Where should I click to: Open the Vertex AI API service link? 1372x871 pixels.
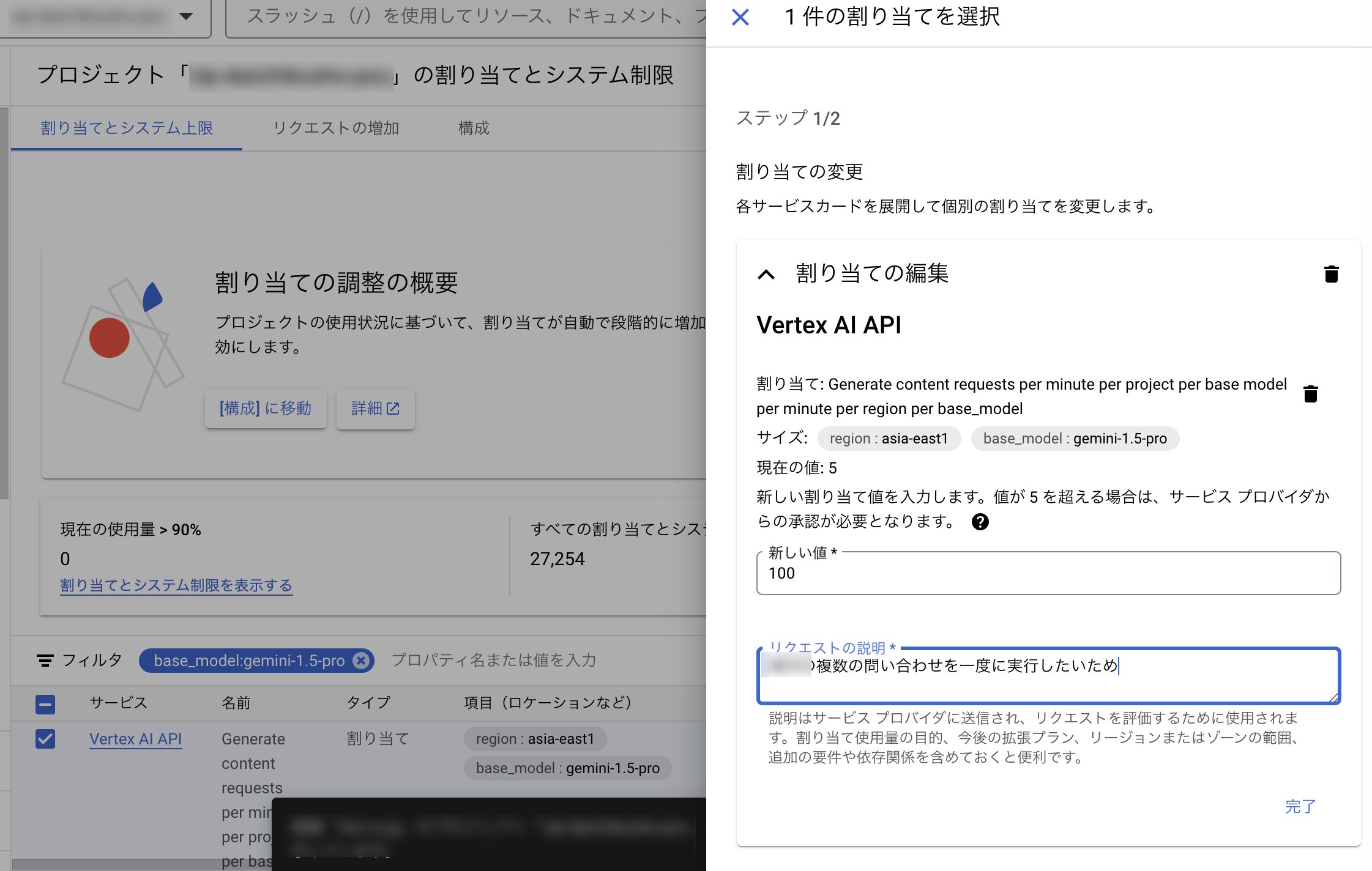(x=135, y=739)
